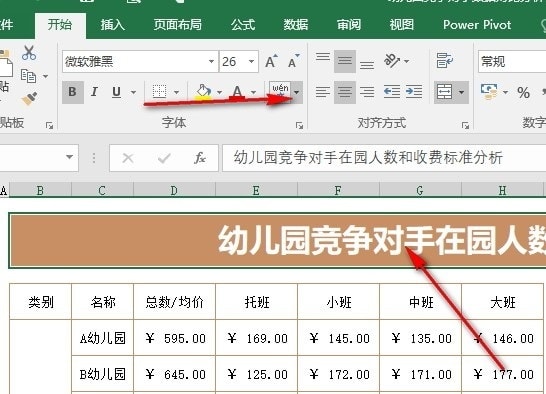Viewport: 546px width, 394px height.
Task: Open the 字体 group dialog launcher
Action: 299,125
